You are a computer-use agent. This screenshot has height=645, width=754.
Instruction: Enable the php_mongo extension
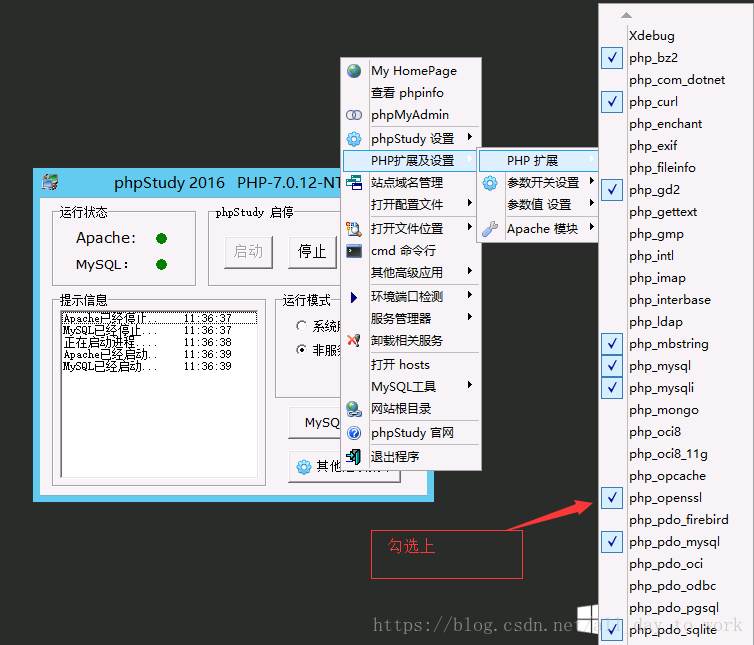[664, 410]
